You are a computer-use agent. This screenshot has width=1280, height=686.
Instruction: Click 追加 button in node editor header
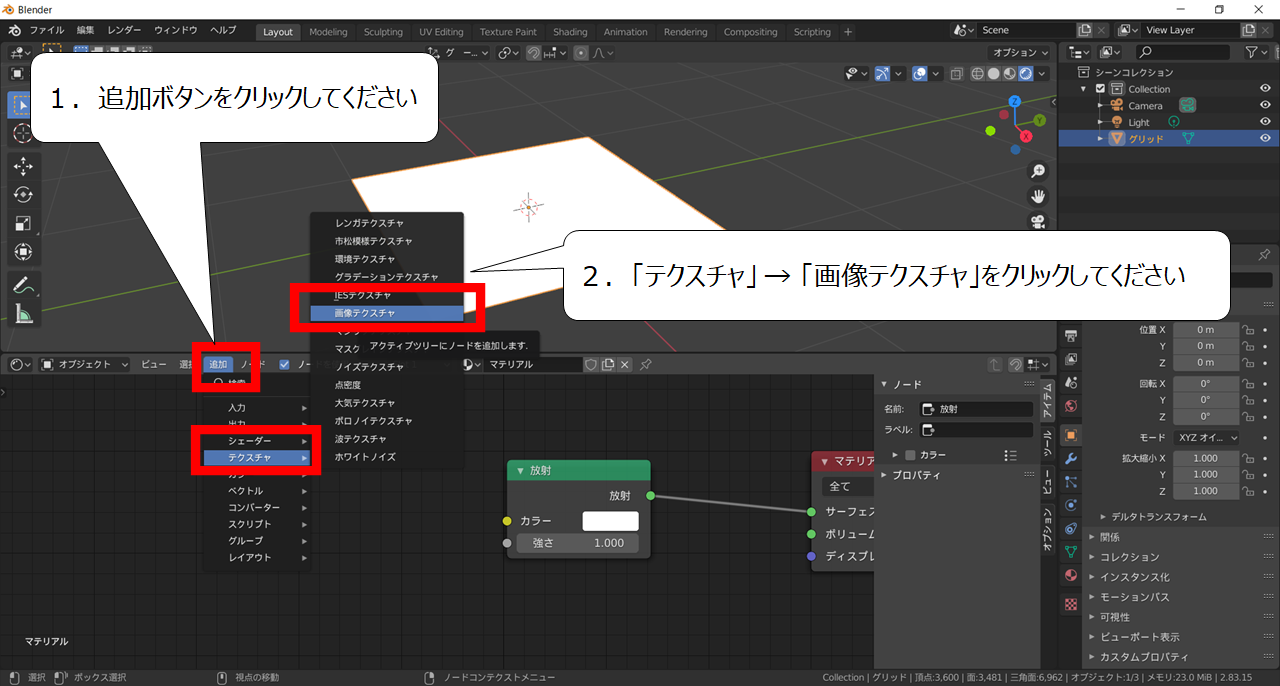coord(218,364)
